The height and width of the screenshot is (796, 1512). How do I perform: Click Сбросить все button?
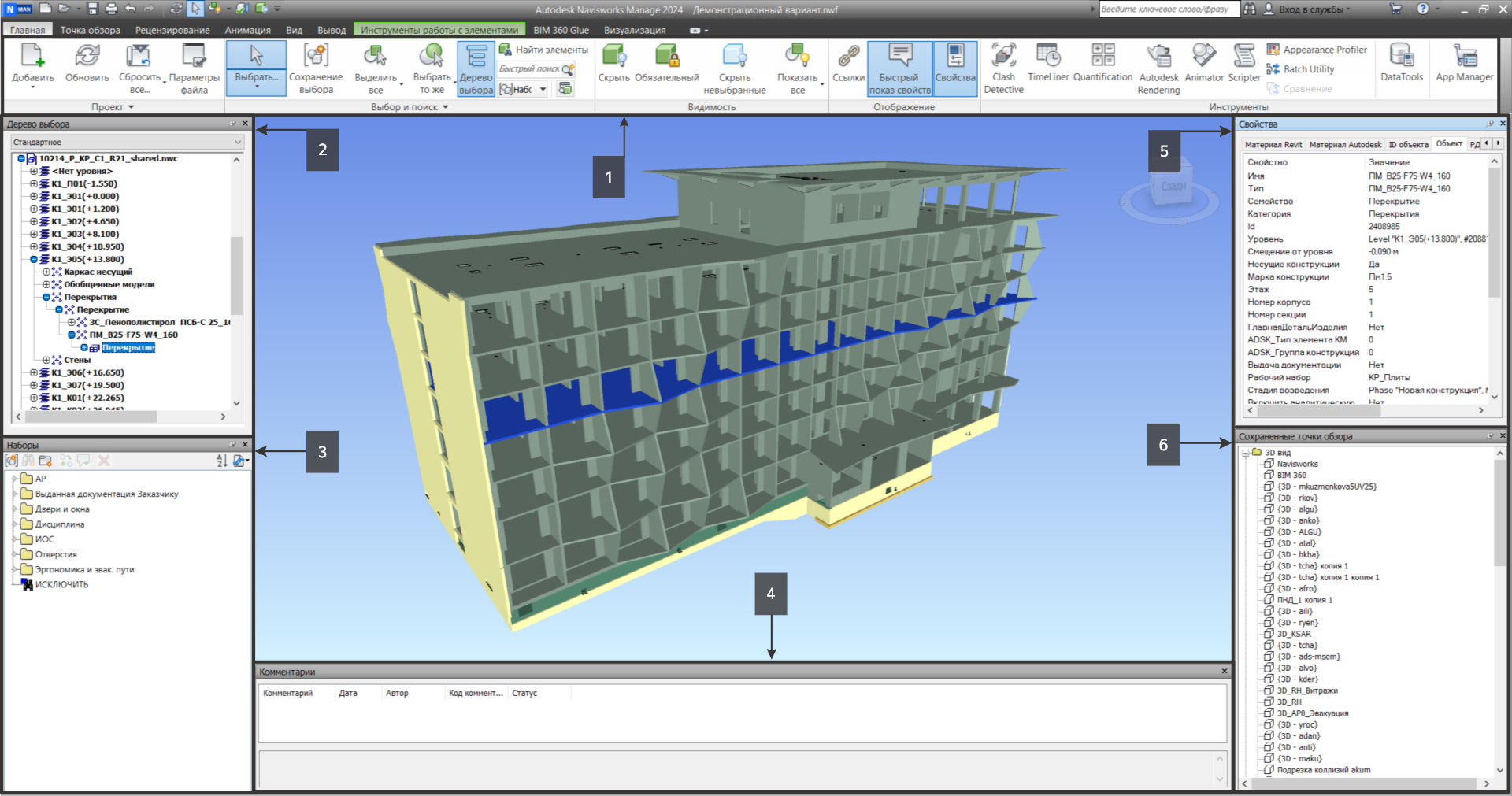(x=139, y=68)
